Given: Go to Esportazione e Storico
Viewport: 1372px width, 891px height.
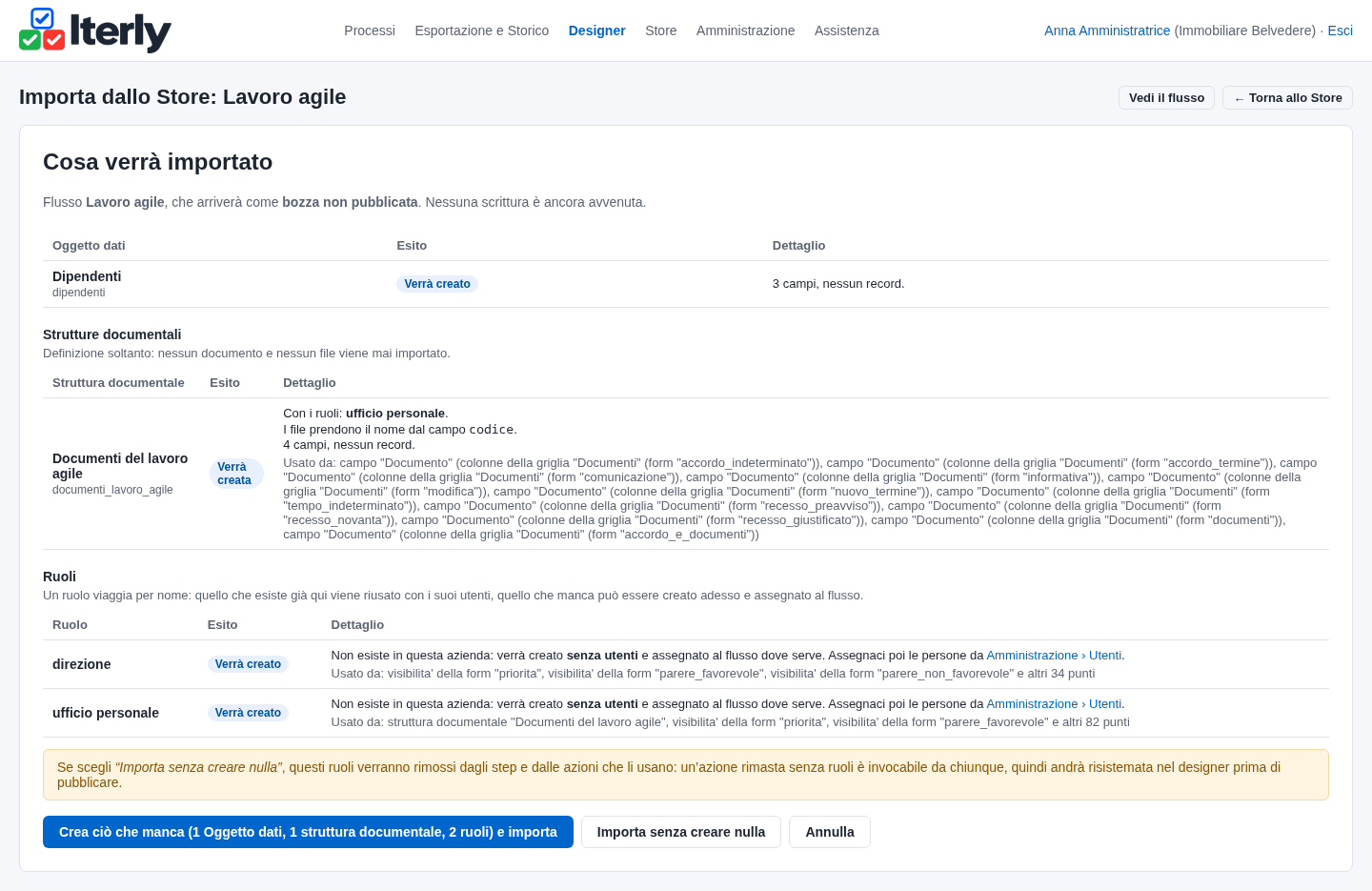Looking at the screenshot, I should (x=482, y=30).
